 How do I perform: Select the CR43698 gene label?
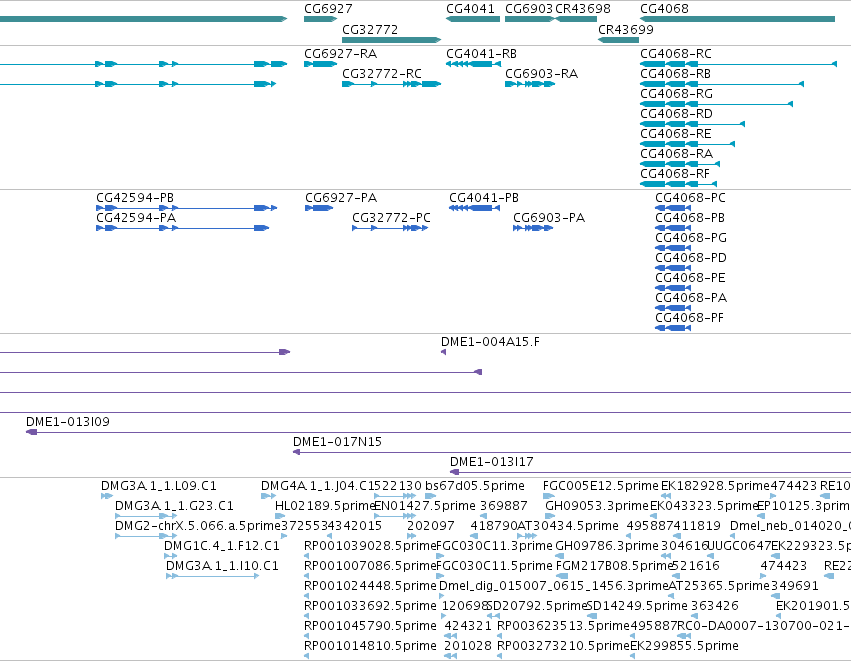click(x=583, y=9)
